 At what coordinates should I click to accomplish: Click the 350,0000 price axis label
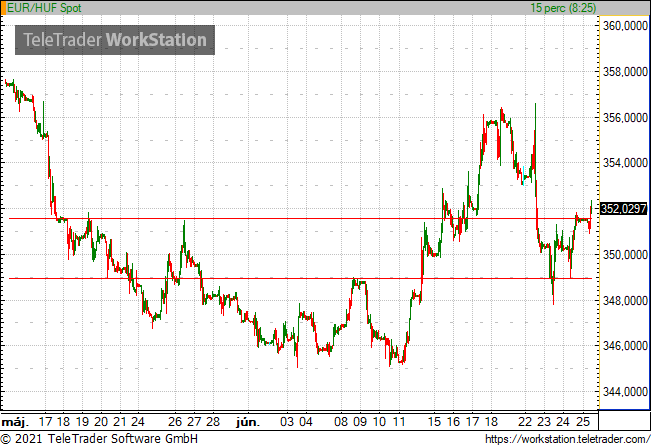click(x=625, y=254)
